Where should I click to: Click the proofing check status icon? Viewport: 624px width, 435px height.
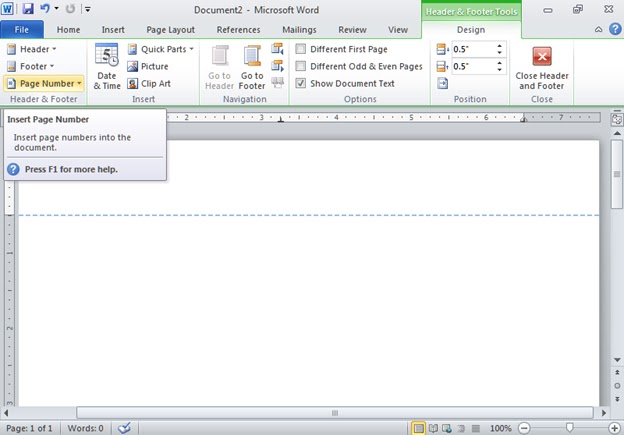(124, 428)
